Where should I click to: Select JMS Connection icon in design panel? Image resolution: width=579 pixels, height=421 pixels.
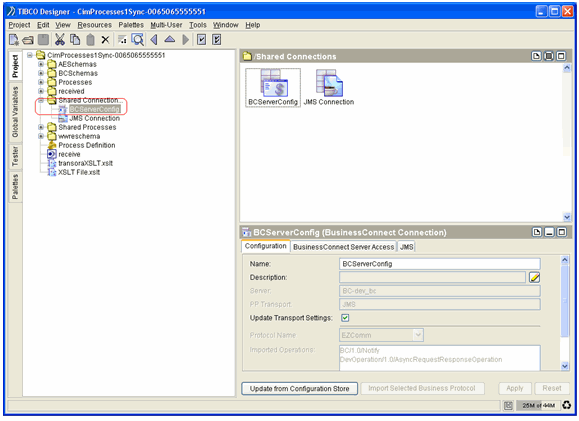(x=329, y=88)
